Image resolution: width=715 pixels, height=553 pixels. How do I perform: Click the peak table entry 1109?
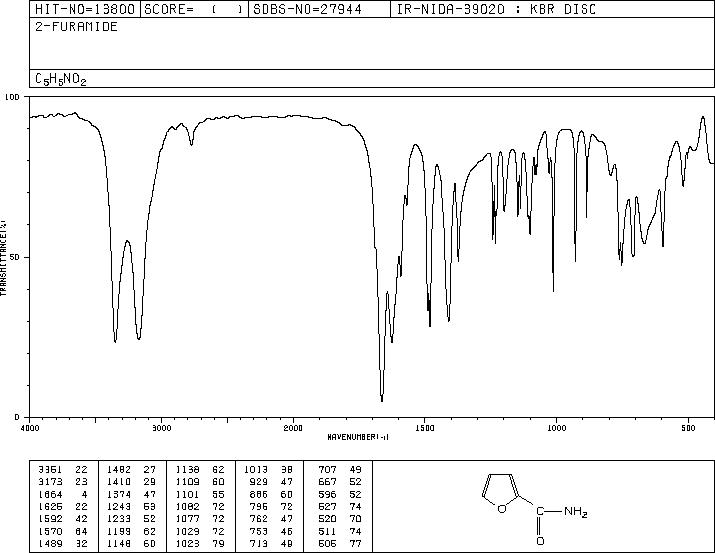[x=187, y=482]
